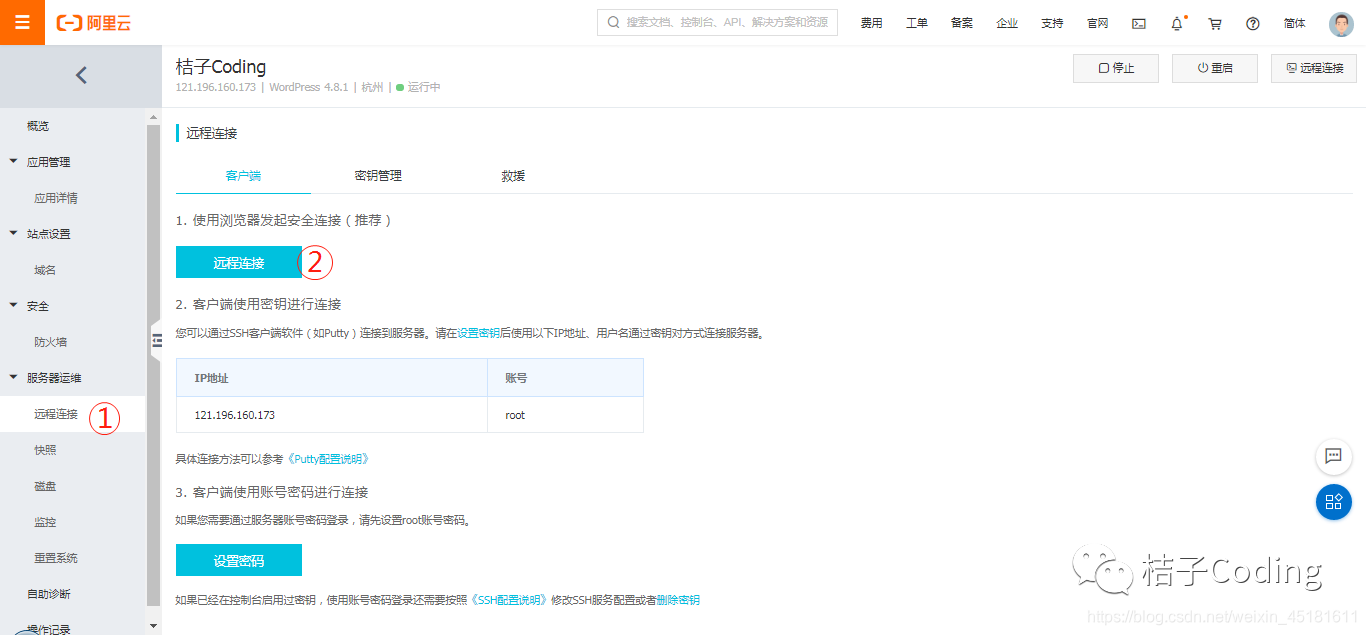Open the floating feedback chat bubble
Viewport: 1366px width, 635px height.
point(1333,457)
